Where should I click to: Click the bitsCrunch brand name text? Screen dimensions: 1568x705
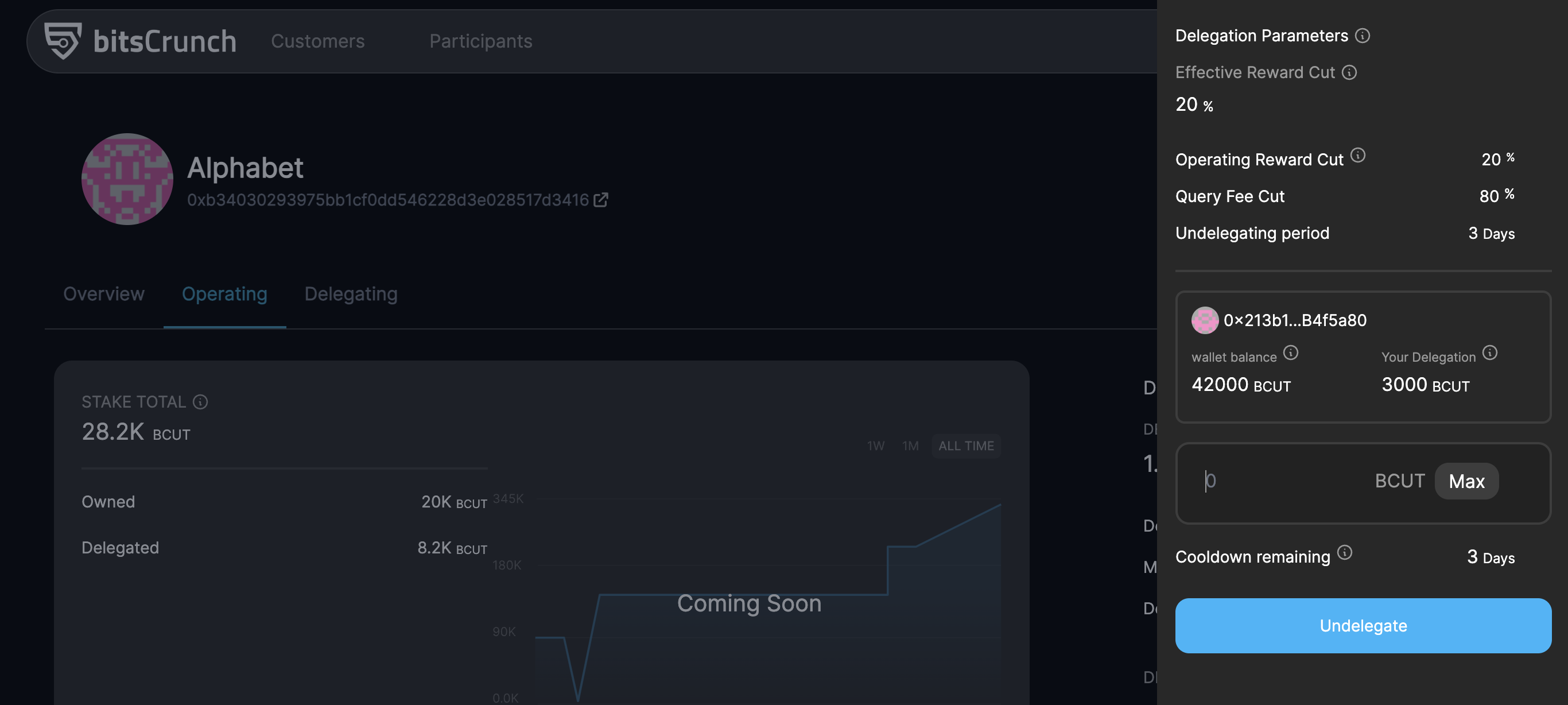coord(164,41)
